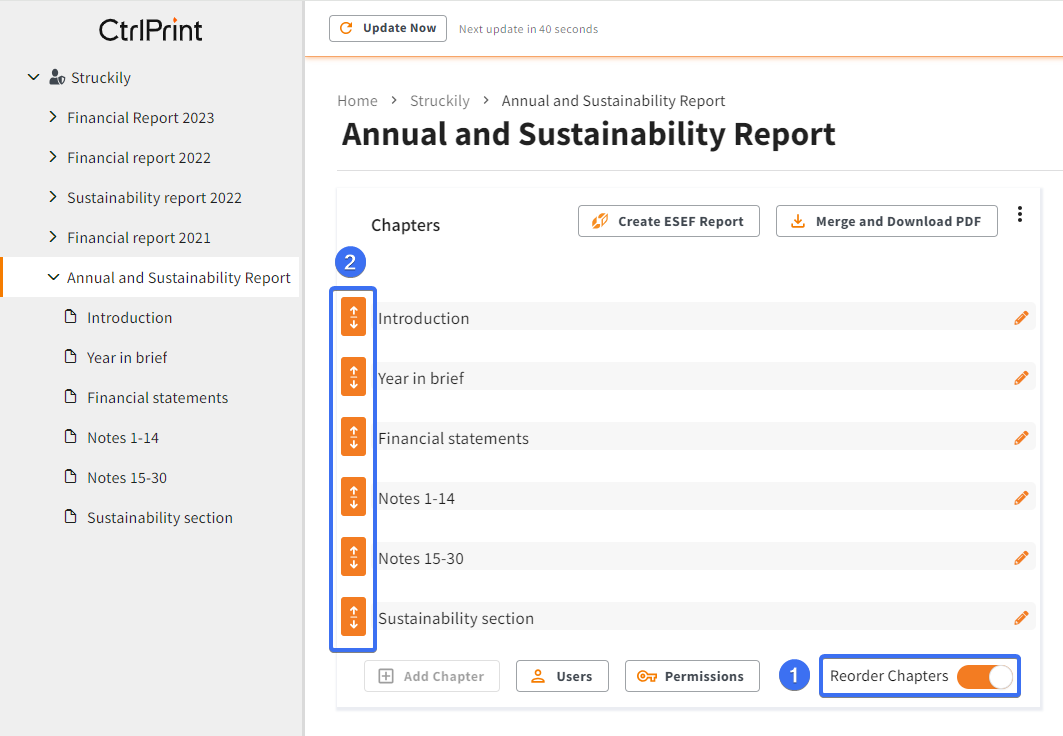This screenshot has height=736, width=1063.
Task: Click the reorder handle for Sustainability section
Action: click(353, 617)
